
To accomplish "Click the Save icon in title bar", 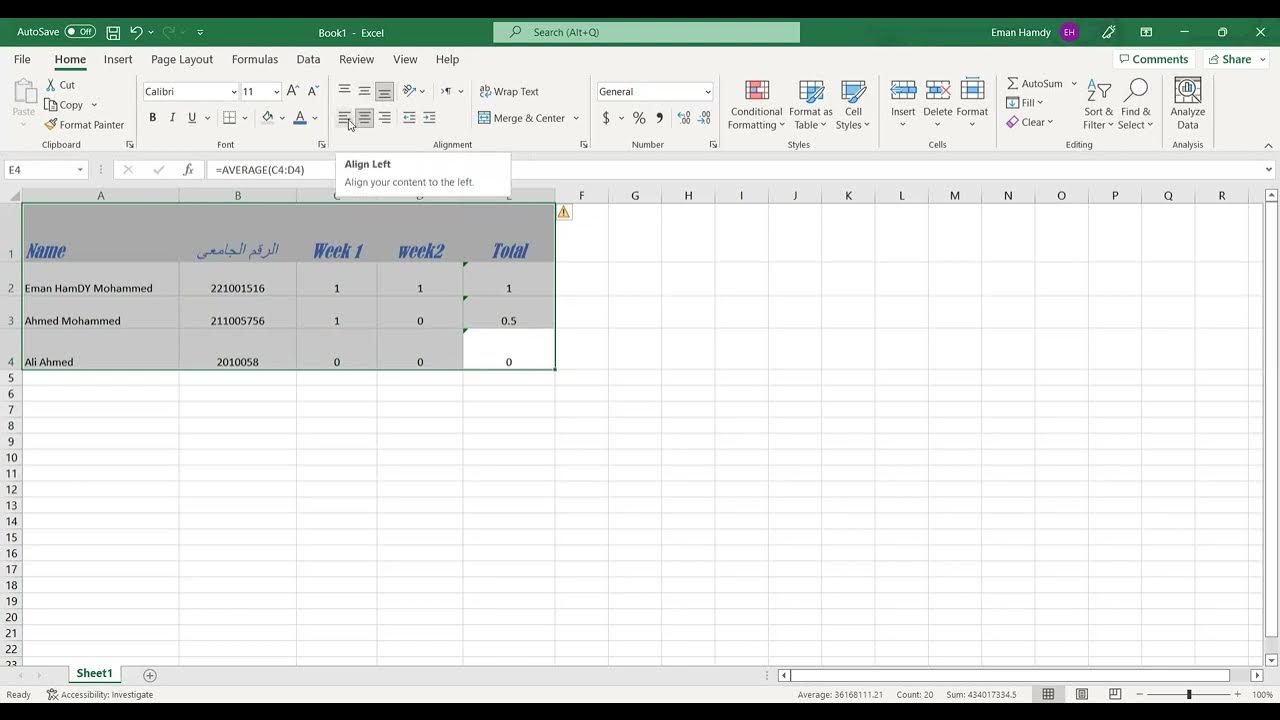I will (x=113, y=32).
